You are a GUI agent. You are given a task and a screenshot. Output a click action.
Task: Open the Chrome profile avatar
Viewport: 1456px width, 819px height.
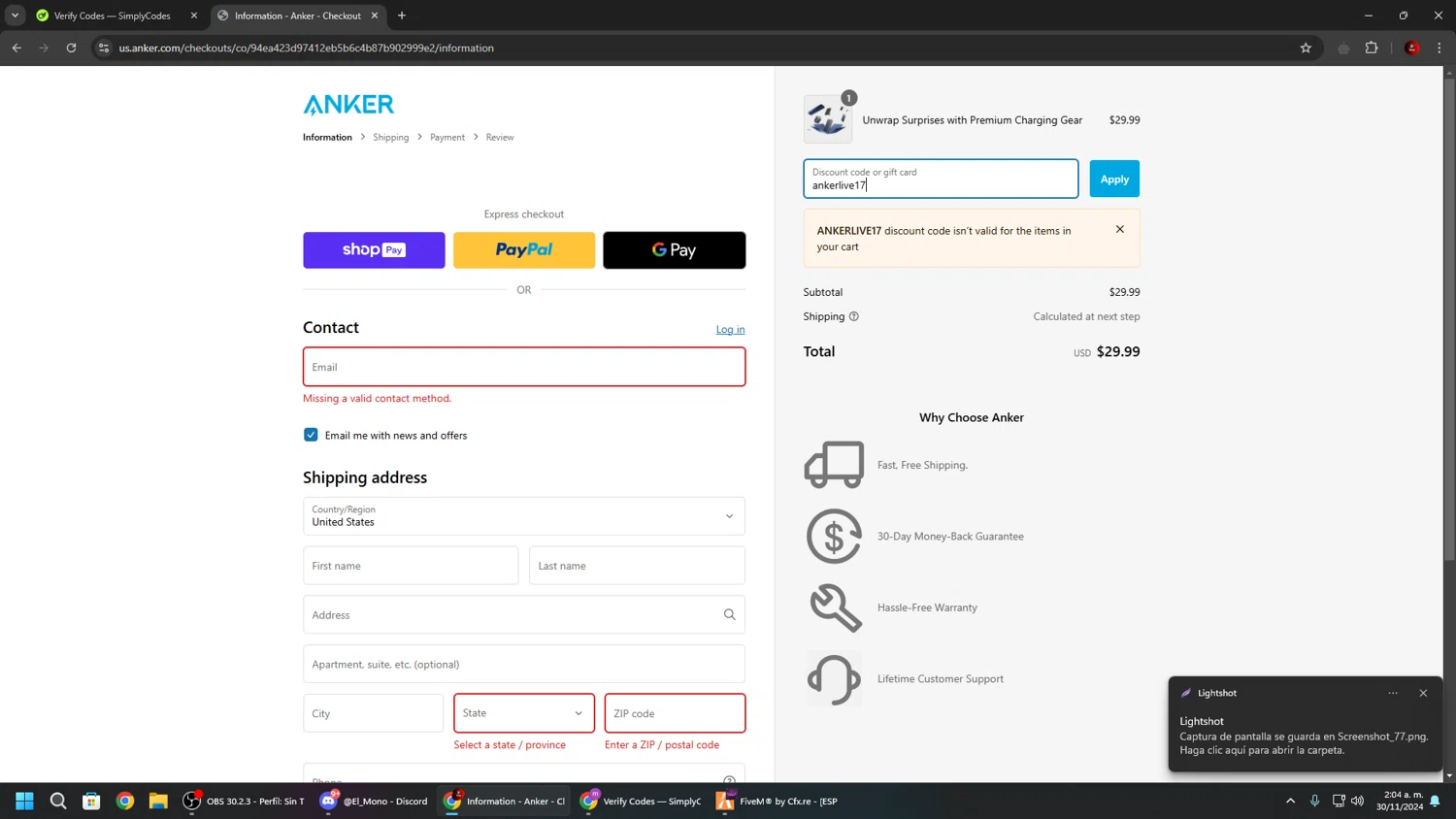pos(1412,48)
